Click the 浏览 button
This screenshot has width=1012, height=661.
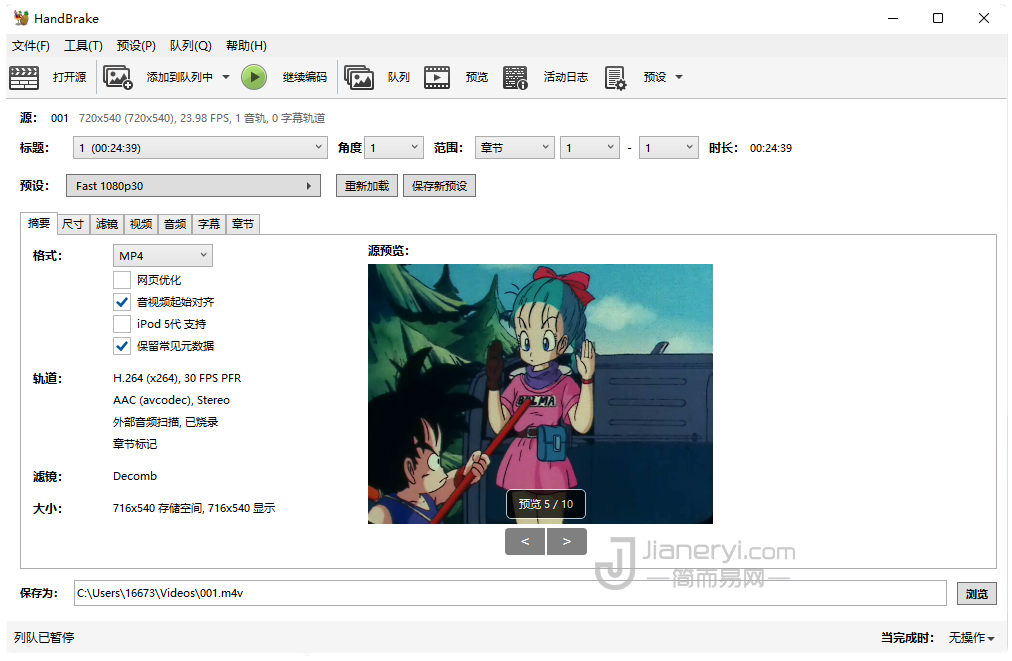(977, 594)
